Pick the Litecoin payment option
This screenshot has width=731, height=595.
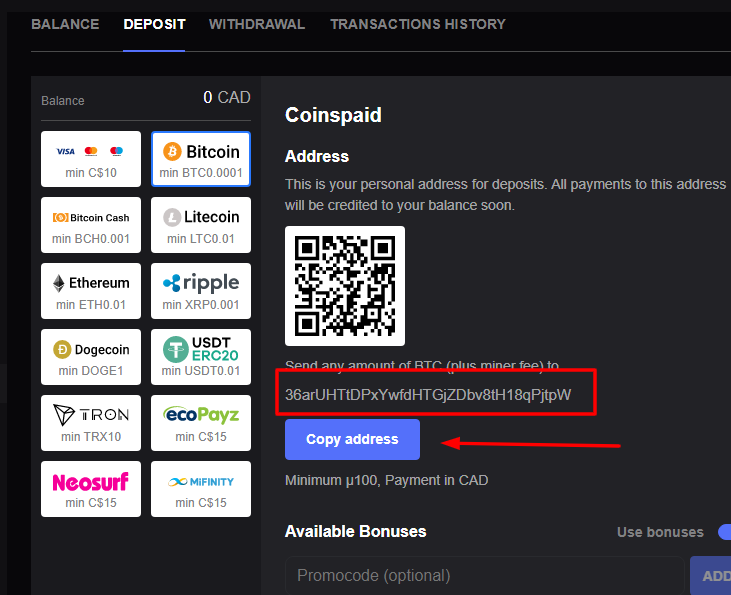(201, 225)
